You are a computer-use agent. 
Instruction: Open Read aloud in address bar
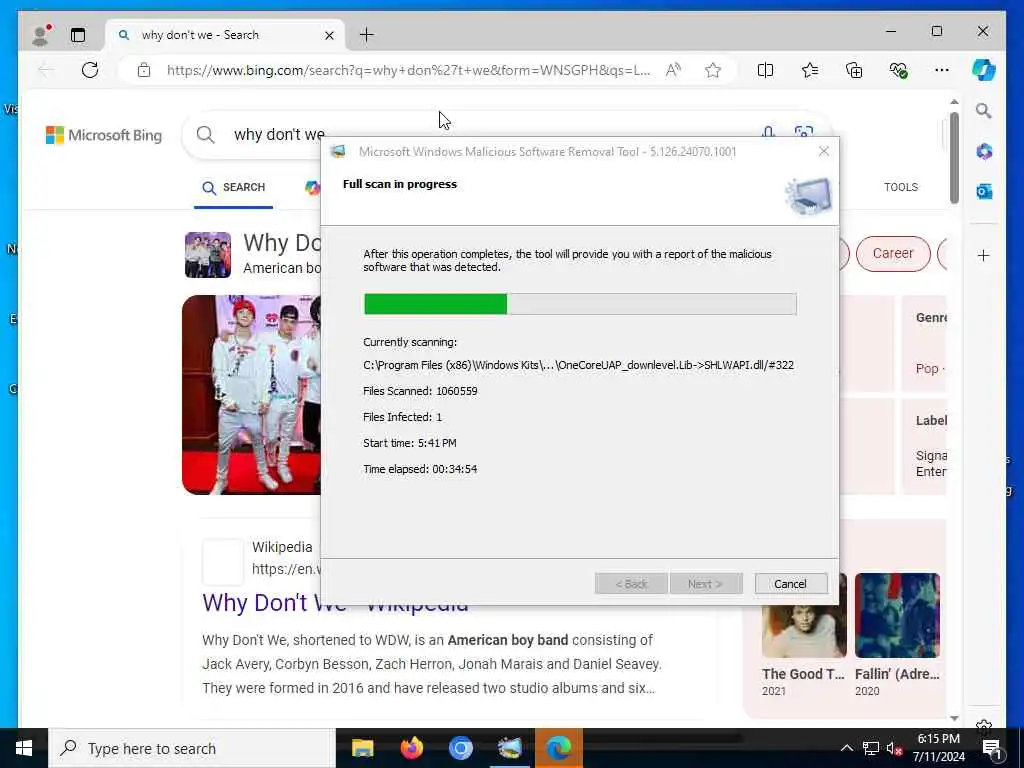click(673, 70)
